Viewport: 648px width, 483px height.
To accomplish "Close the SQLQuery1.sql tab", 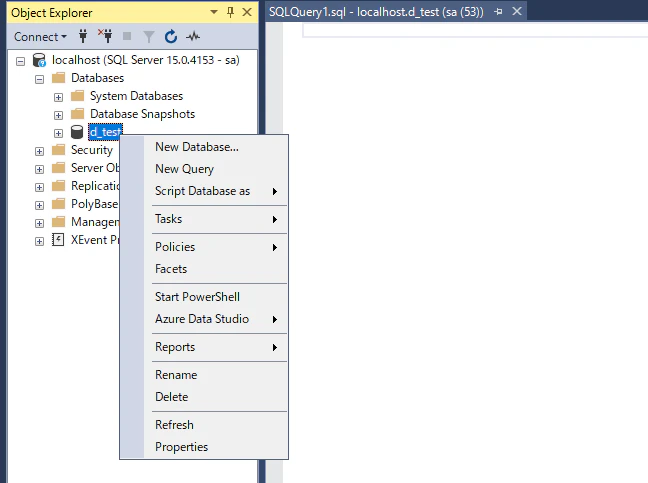I will [517, 11].
